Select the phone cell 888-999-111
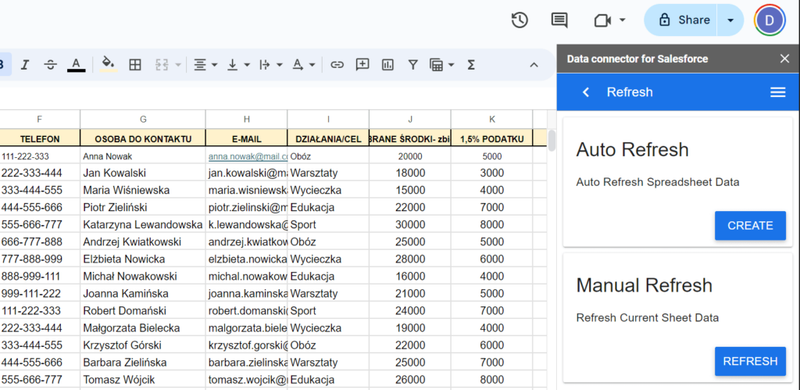Viewport: 800px width, 390px height. click(x=40, y=276)
